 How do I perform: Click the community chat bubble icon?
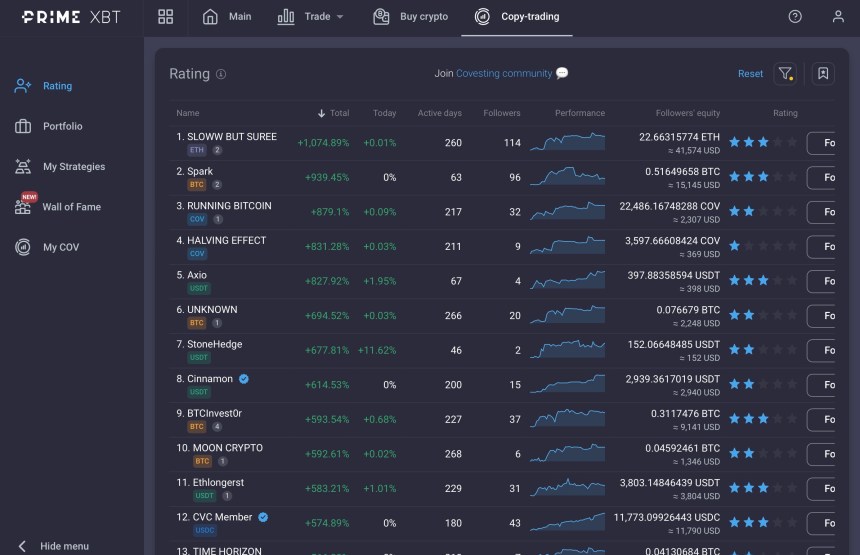coord(562,73)
